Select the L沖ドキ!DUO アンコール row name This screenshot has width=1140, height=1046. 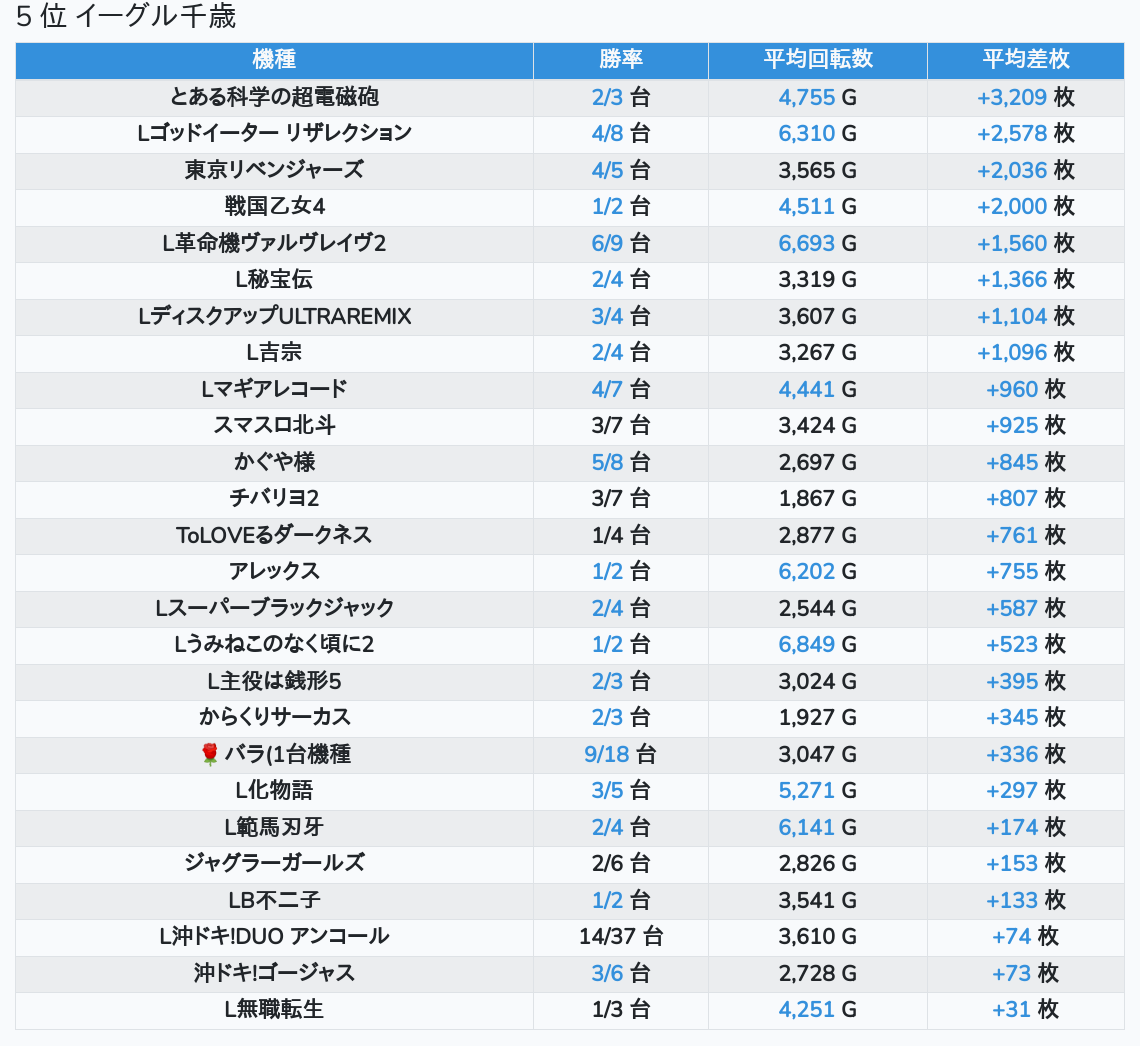pos(274,937)
